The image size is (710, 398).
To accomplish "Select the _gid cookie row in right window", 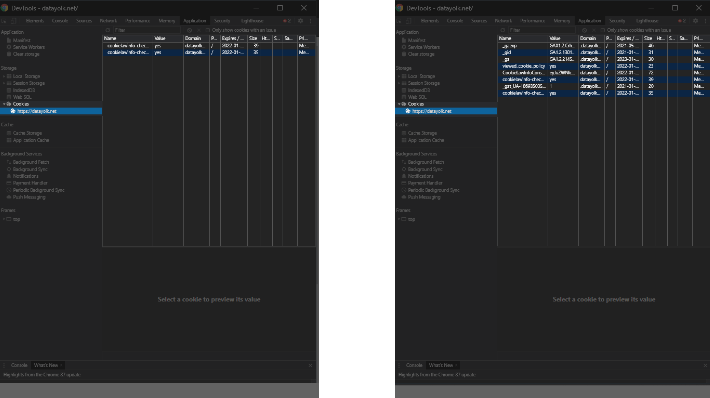I will click(603, 53).
